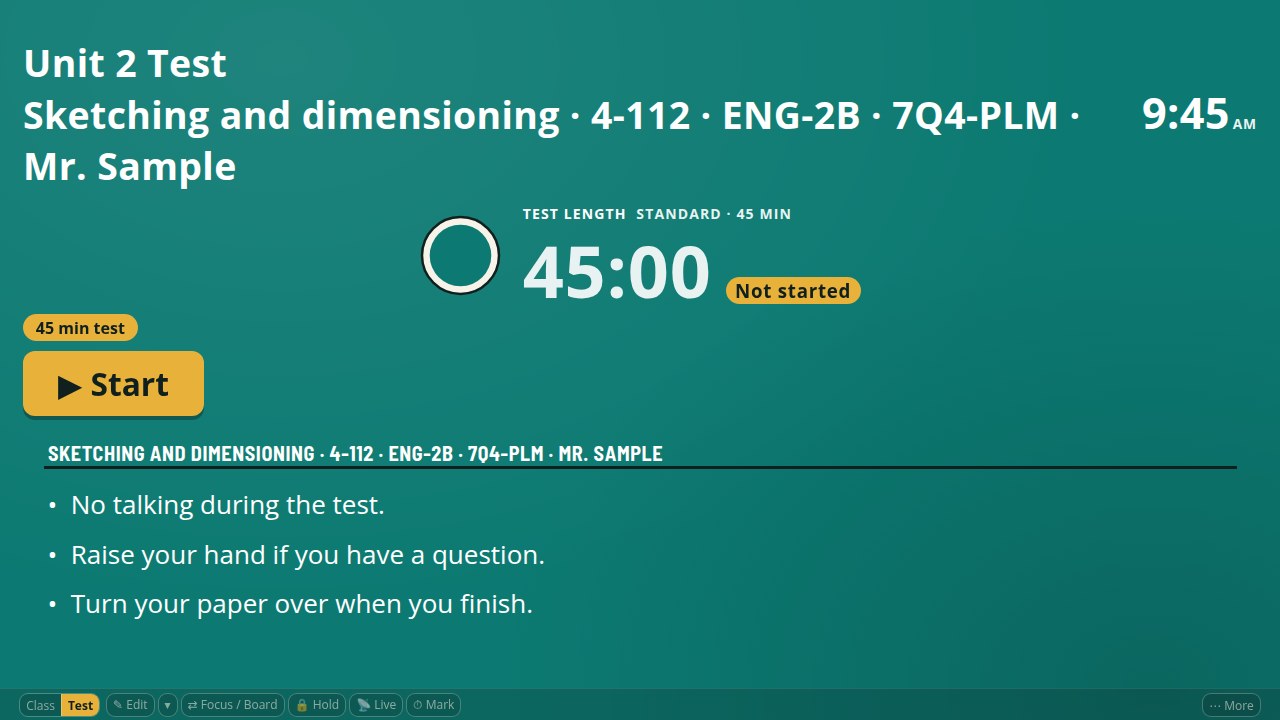Toggle the Hold lock button

pyautogui.click(x=317, y=705)
